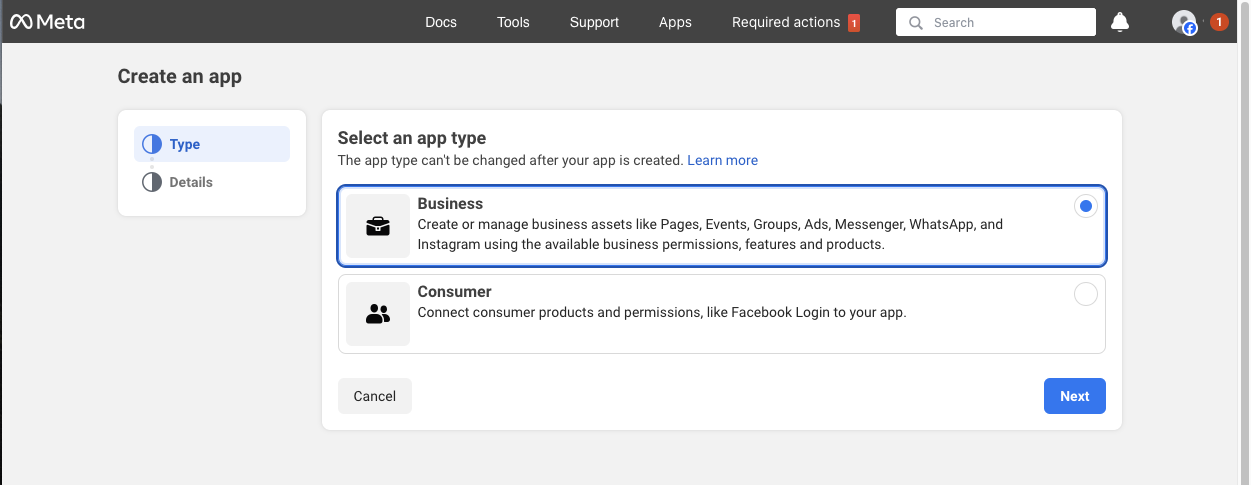Viewport: 1251px width, 485px height.
Task: Open the Docs menu
Action: tap(441, 22)
